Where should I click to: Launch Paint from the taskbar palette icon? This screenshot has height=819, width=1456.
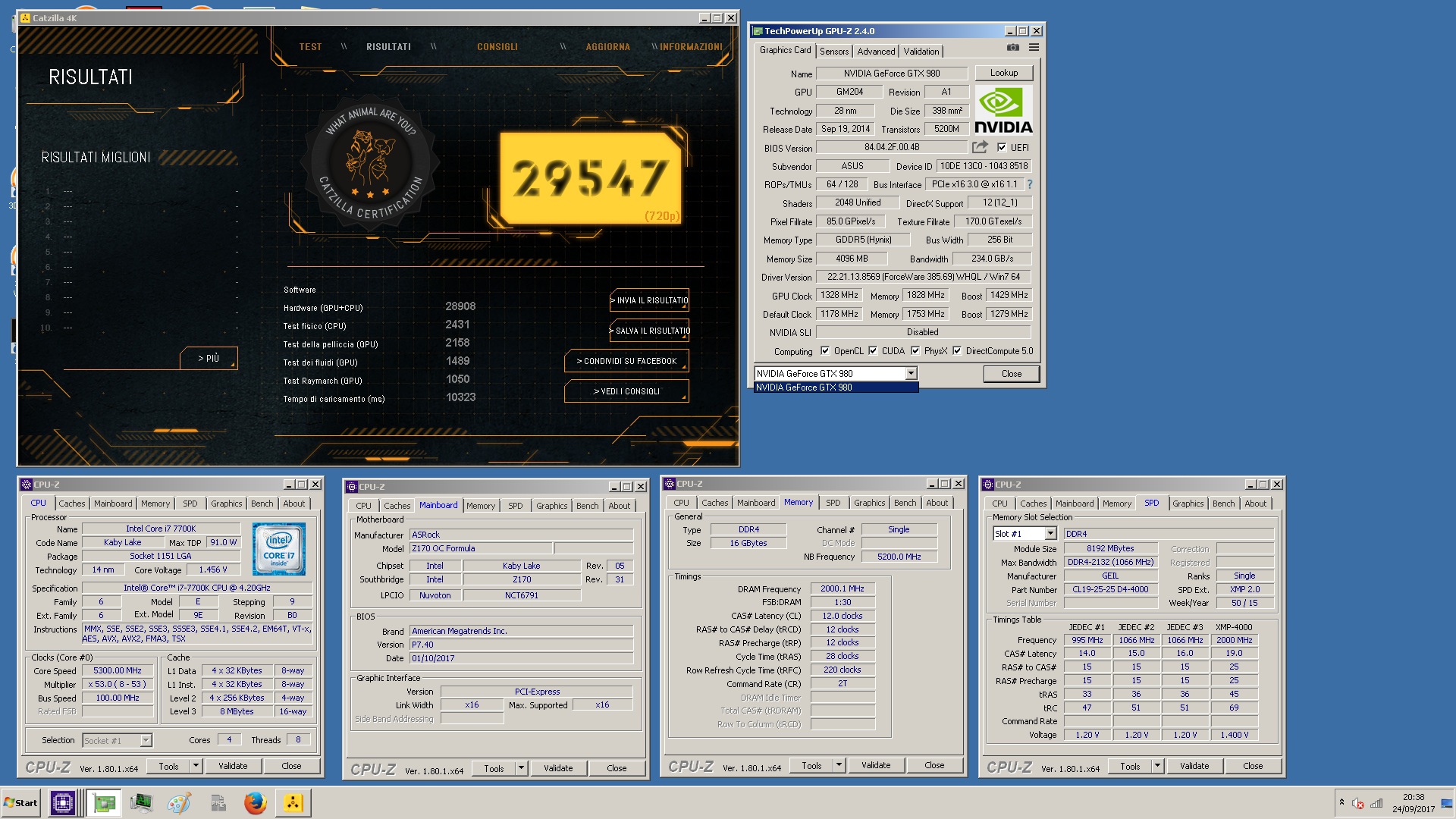click(x=179, y=803)
